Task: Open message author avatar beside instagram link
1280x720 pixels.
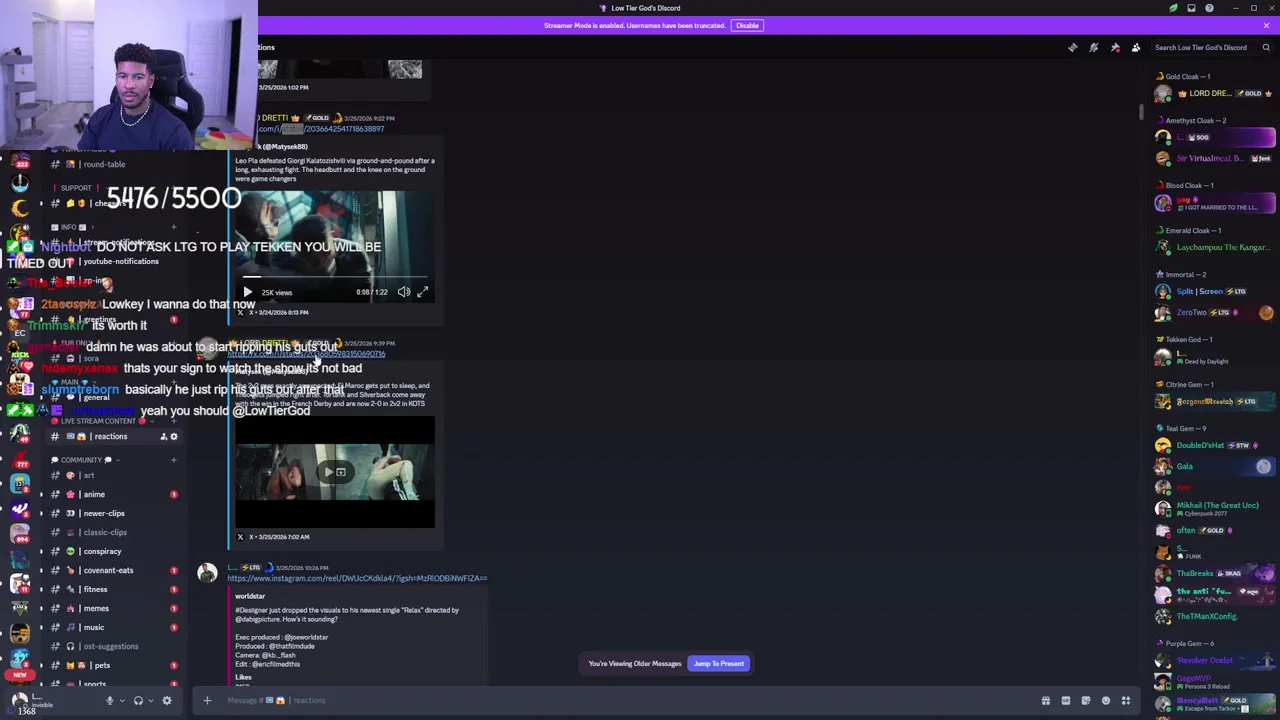Action: 207,573
